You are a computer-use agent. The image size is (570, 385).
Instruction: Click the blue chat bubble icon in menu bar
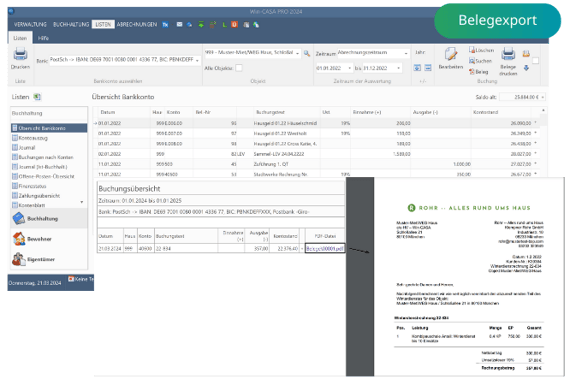pyautogui.click(x=189, y=25)
